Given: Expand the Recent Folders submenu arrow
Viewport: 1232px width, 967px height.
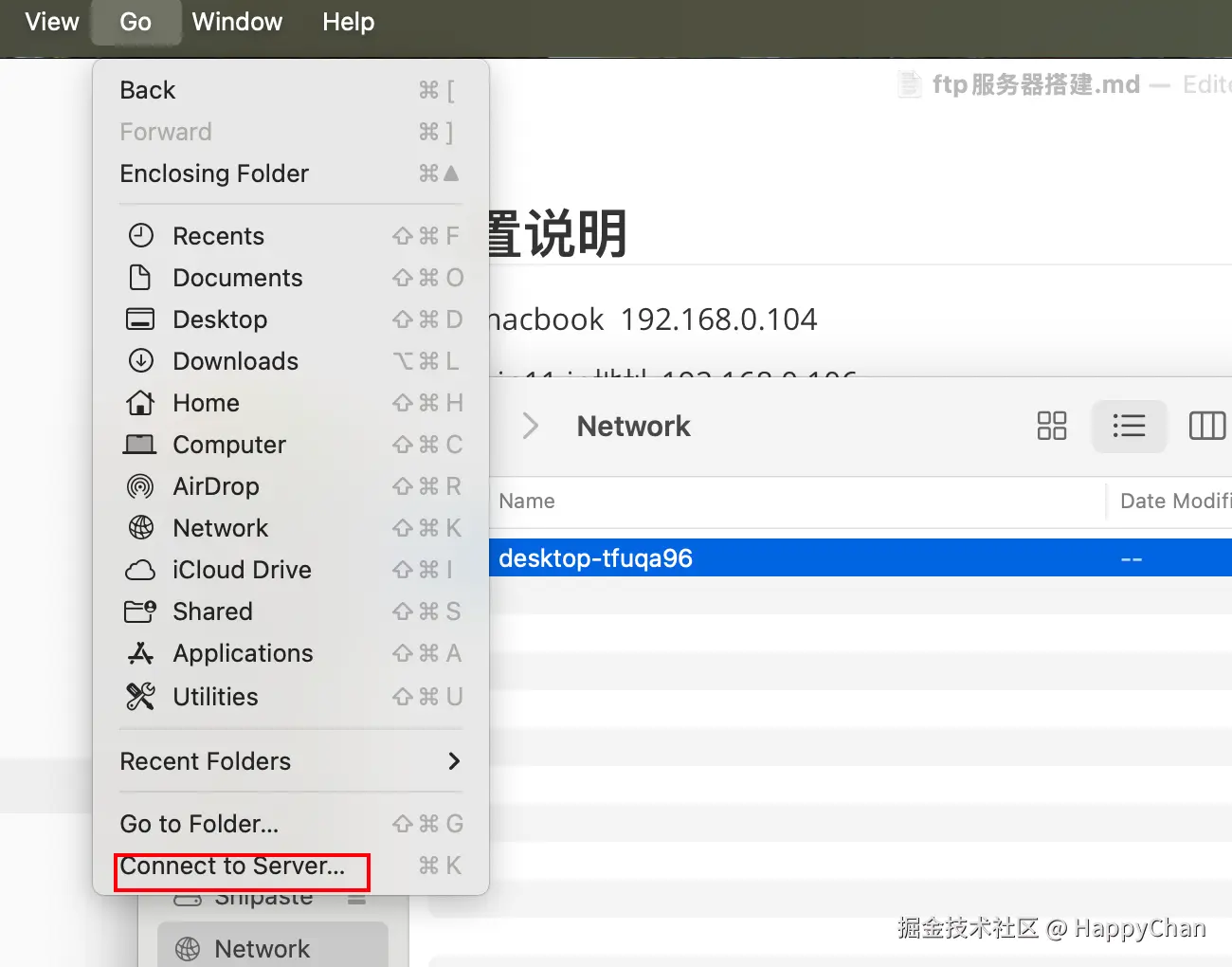Looking at the screenshot, I should click(454, 761).
